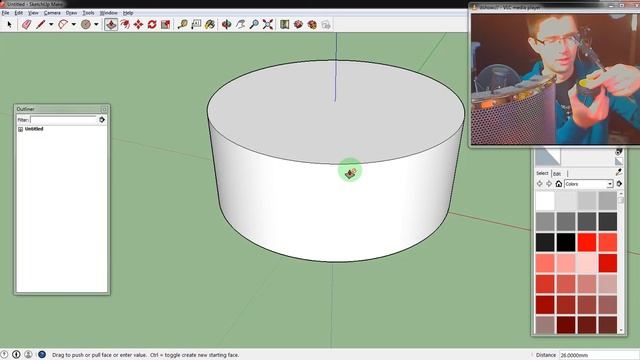Viewport: 640px width, 360px height.
Task: Choose the Arc tool
Action: [63, 24]
